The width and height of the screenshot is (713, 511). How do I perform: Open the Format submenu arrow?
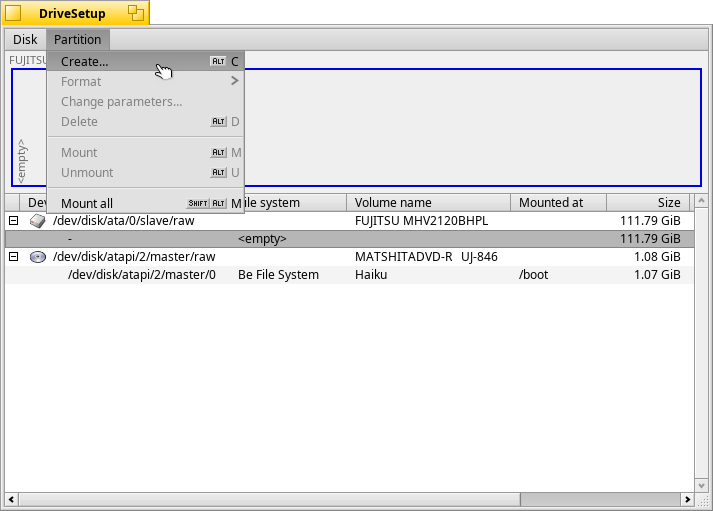point(234,81)
